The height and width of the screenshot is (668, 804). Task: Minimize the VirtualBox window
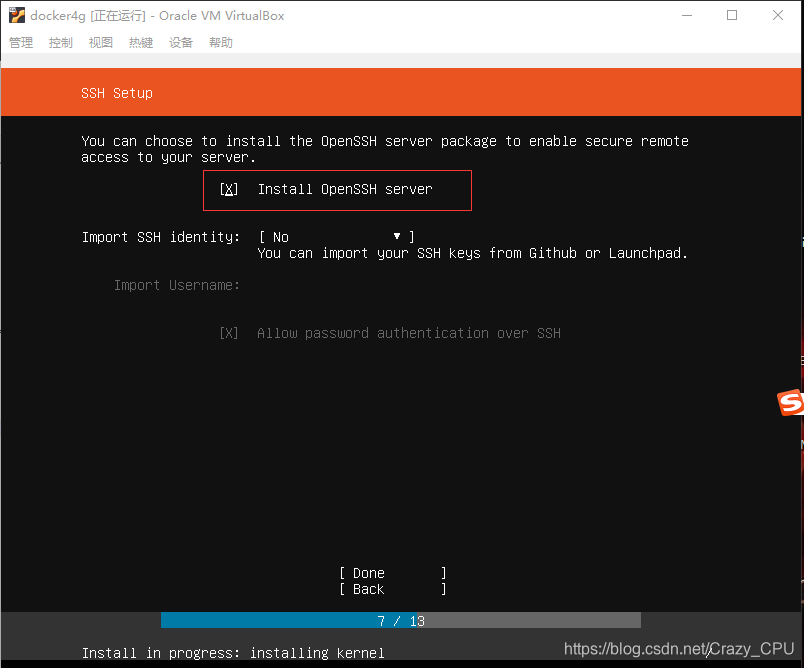pyautogui.click(x=687, y=15)
